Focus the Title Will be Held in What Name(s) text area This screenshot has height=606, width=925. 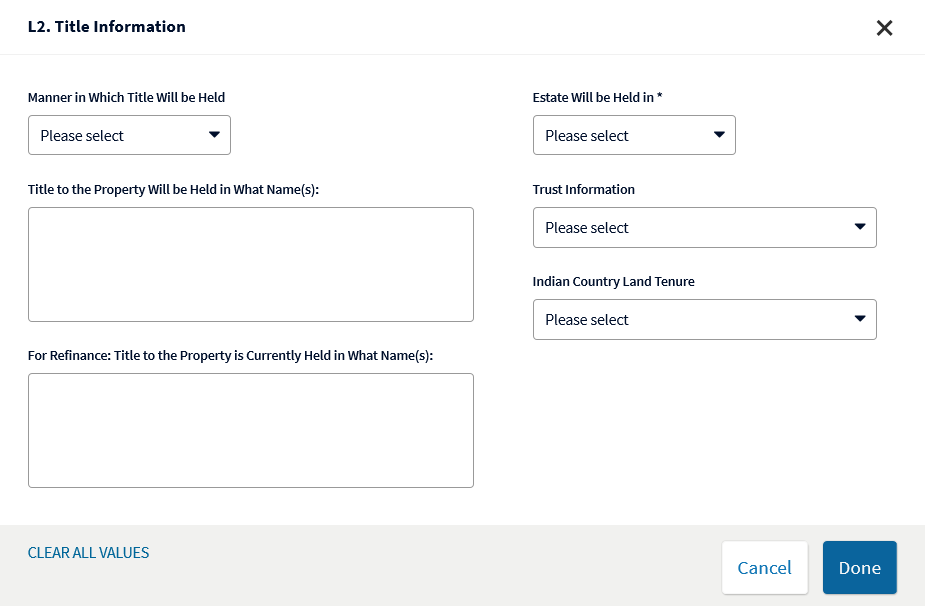[251, 264]
